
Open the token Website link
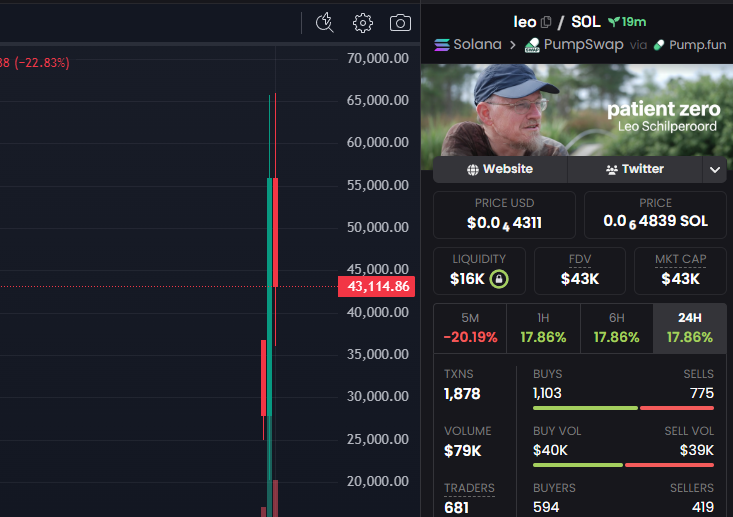coord(500,169)
